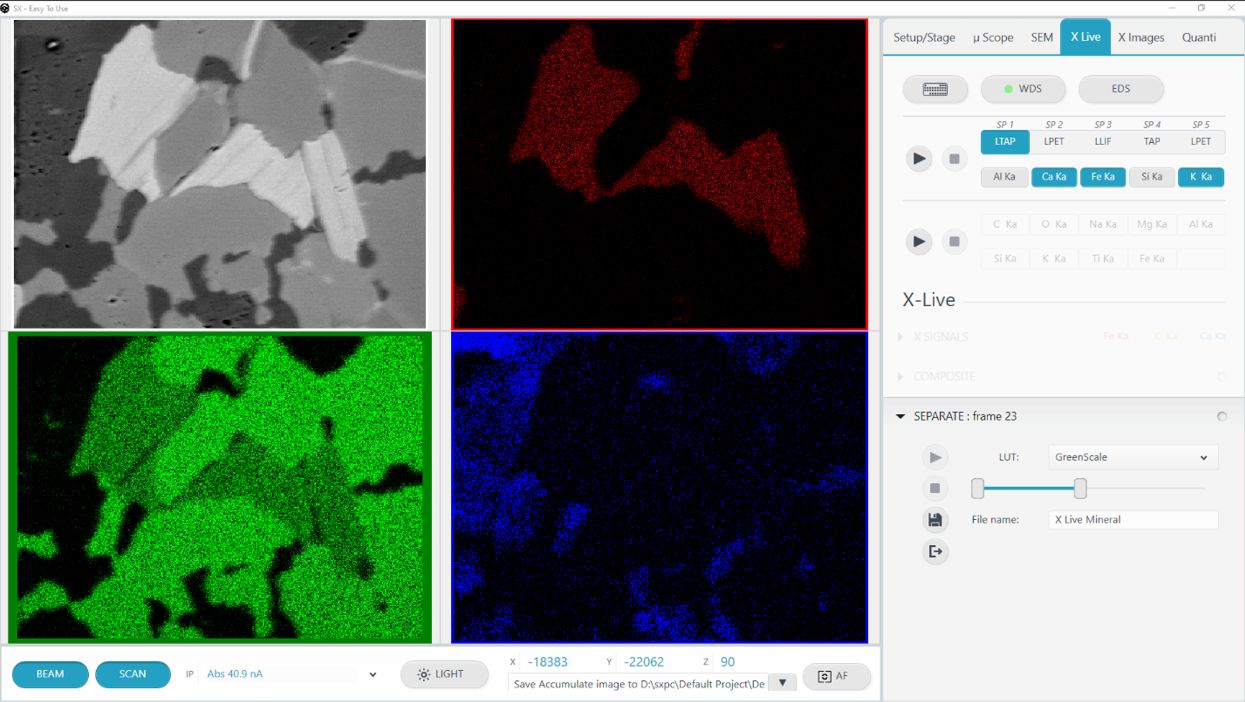Open the Setup/Stage tab

(923, 37)
